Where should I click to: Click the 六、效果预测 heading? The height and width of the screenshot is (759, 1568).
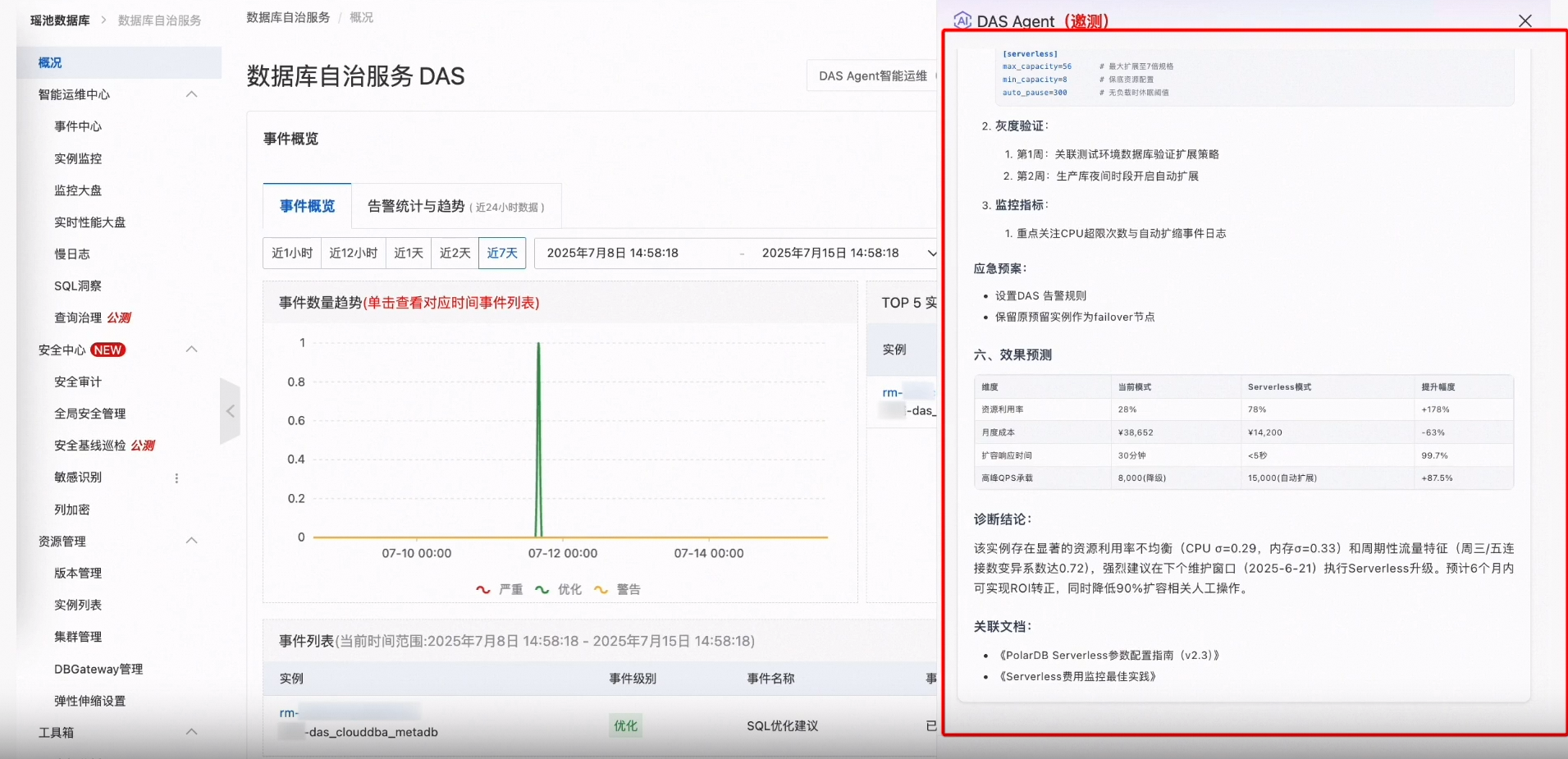(1013, 354)
